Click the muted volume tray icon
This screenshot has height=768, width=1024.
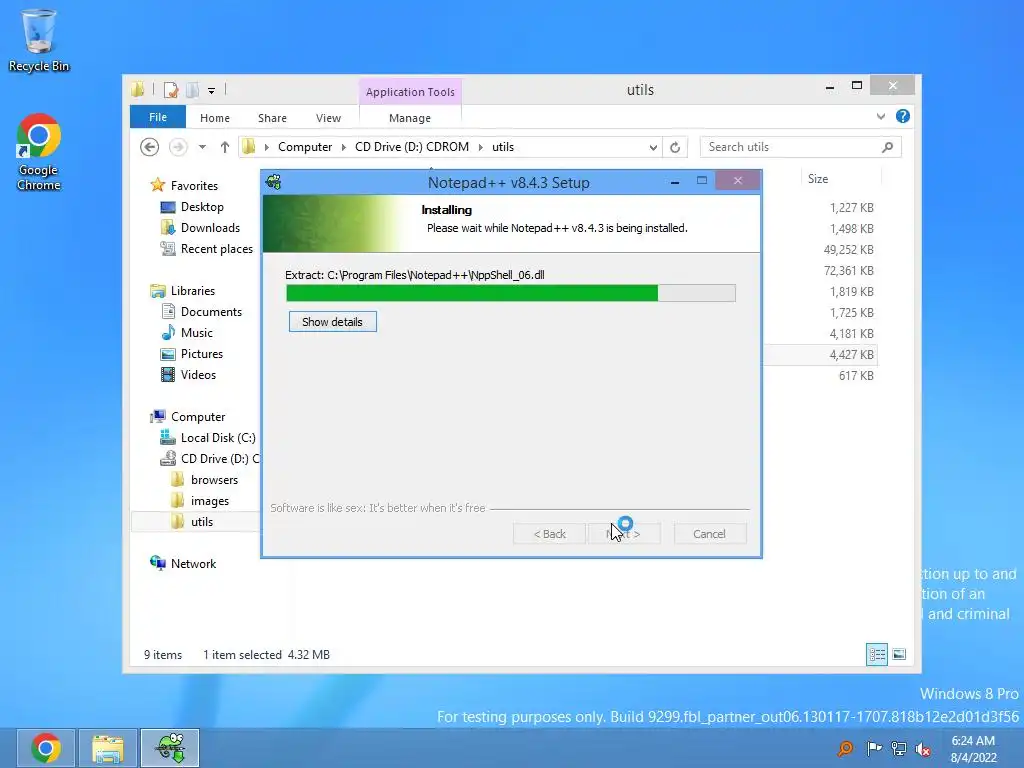coord(923,748)
